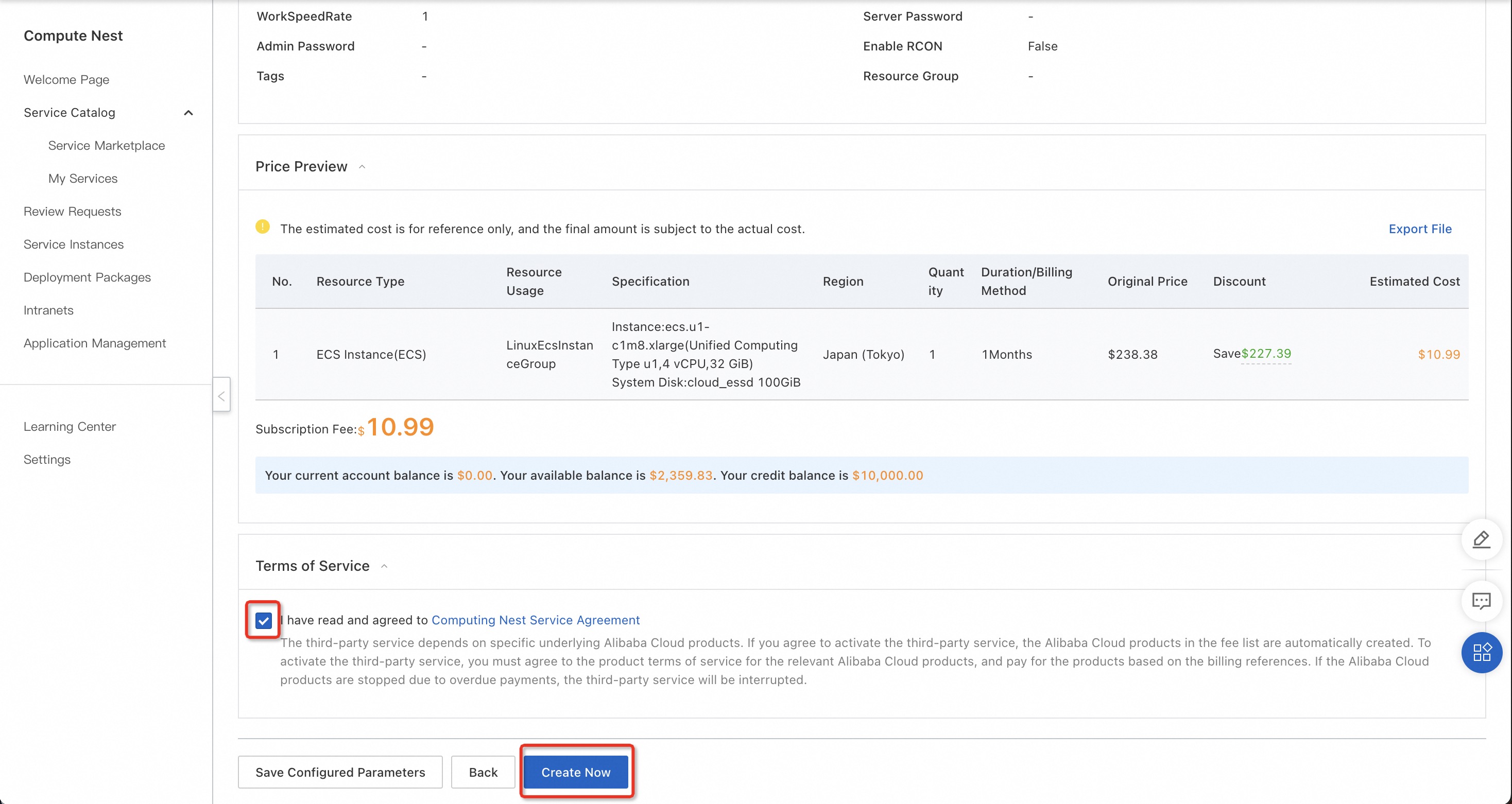Click the Export File link
The height and width of the screenshot is (804, 1512).
tap(1419, 229)
